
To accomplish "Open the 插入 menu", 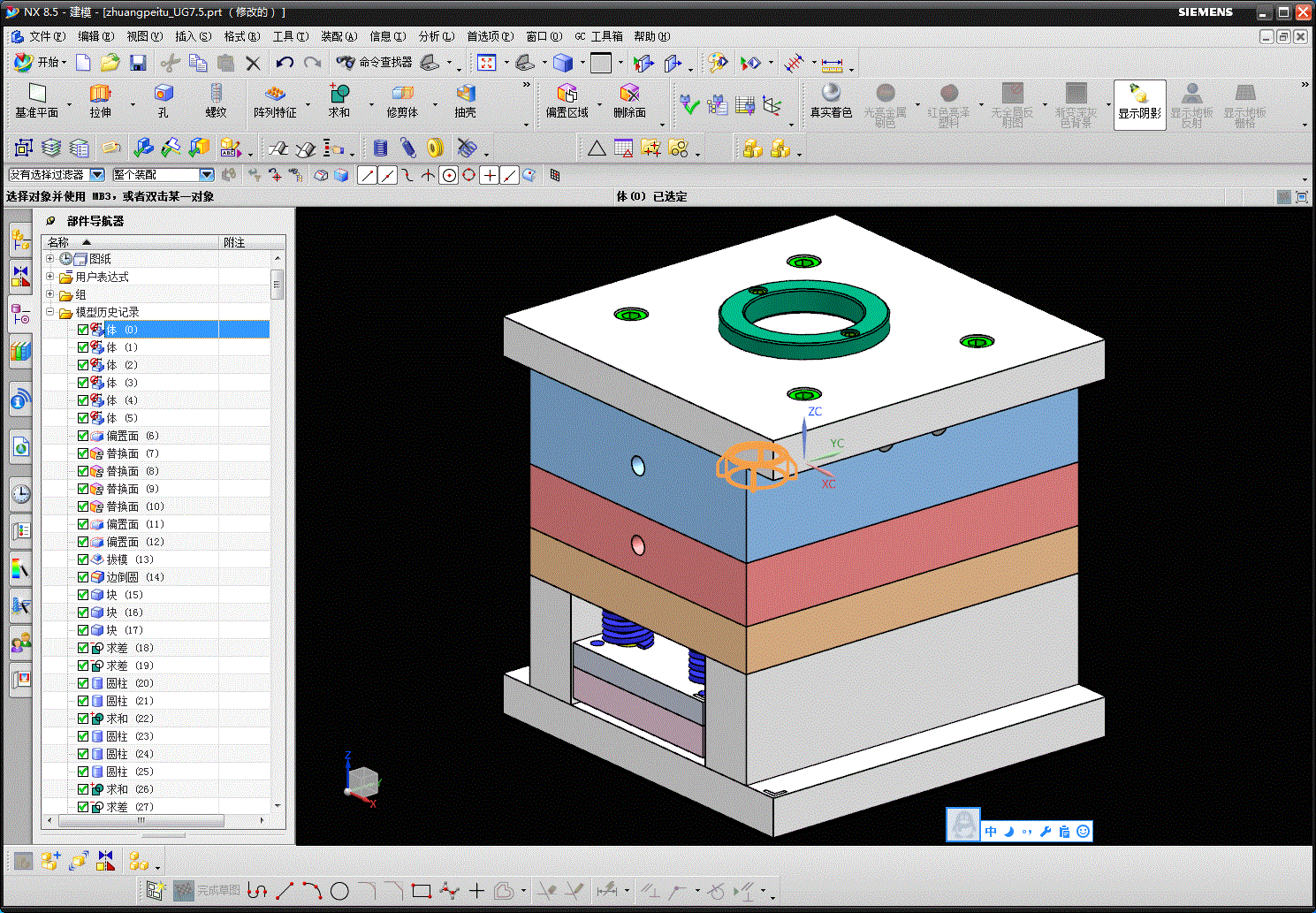I will click(193, 36).
